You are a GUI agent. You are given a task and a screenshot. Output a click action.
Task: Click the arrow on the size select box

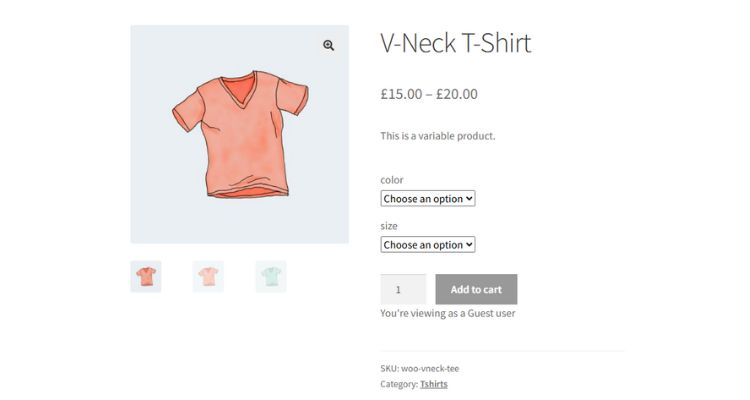(x=469, y=245)
